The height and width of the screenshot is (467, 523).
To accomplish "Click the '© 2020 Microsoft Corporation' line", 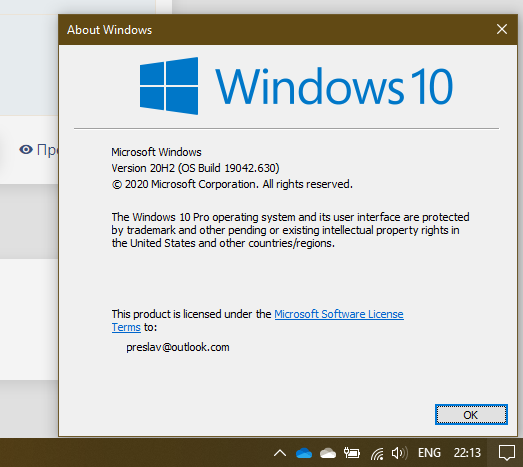I will pyautogui.click(x=232, y=184).
